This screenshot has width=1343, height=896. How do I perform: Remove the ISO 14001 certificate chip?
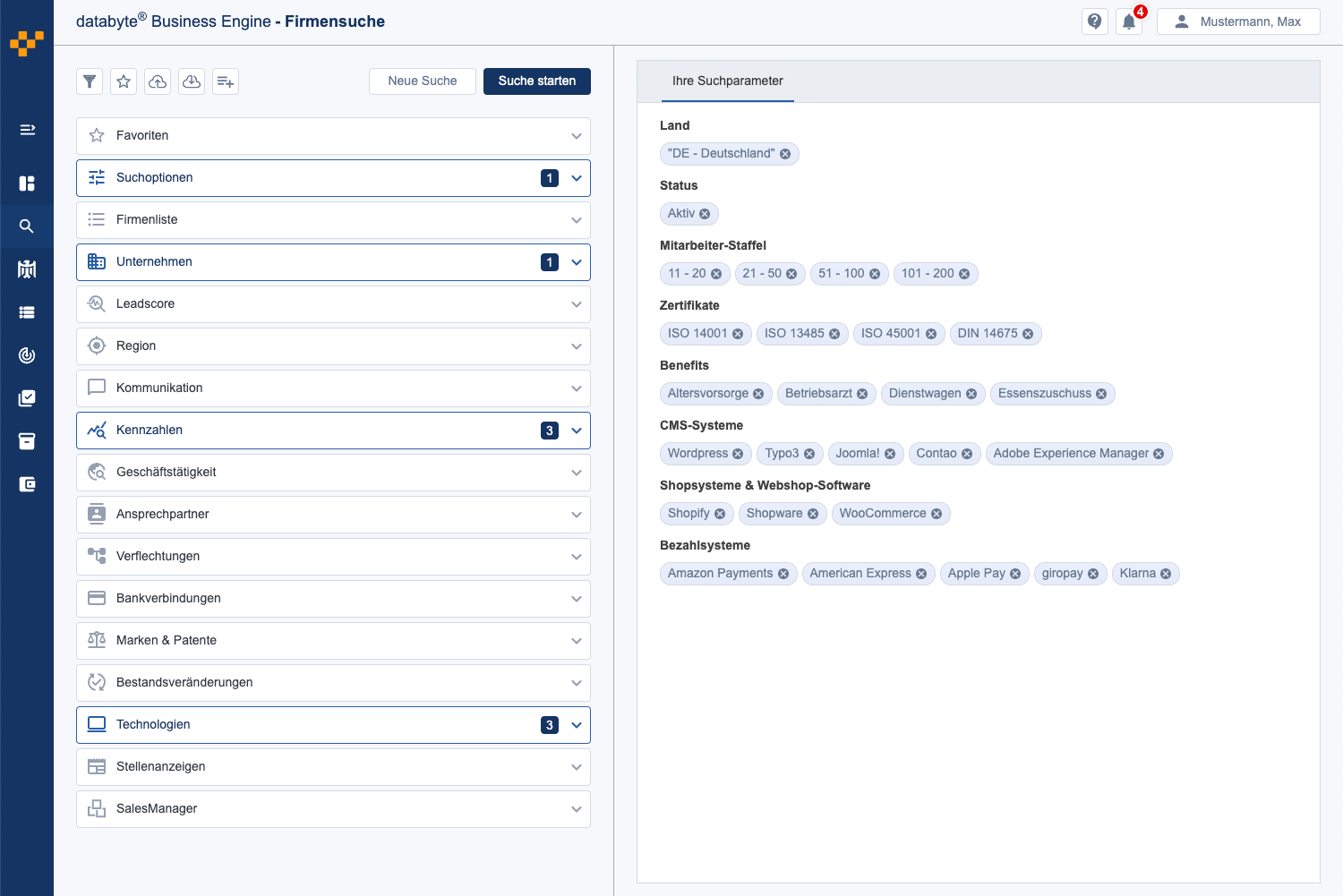tap(738, 334)
